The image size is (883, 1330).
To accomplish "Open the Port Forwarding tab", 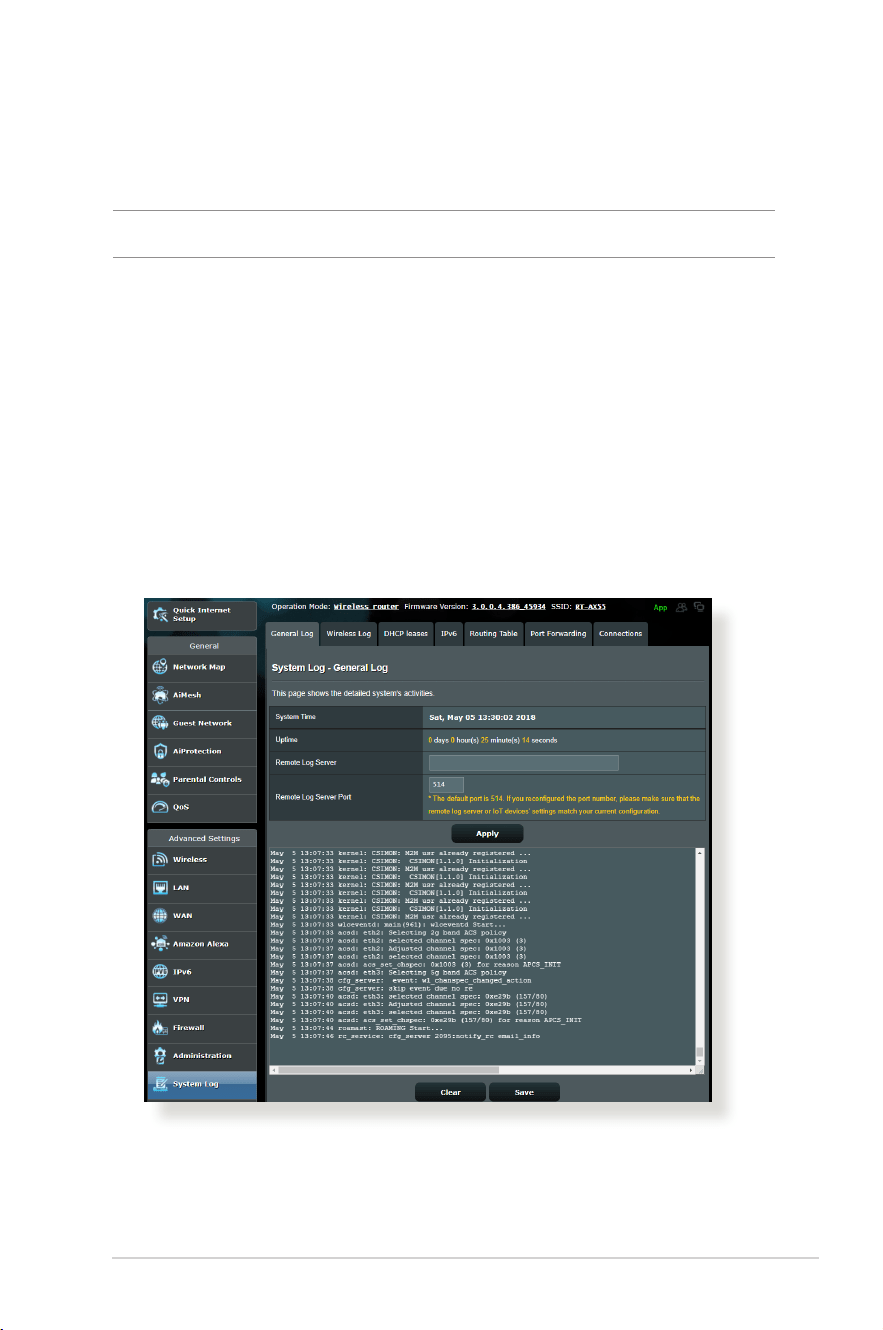I will click(x=558, y=634).
